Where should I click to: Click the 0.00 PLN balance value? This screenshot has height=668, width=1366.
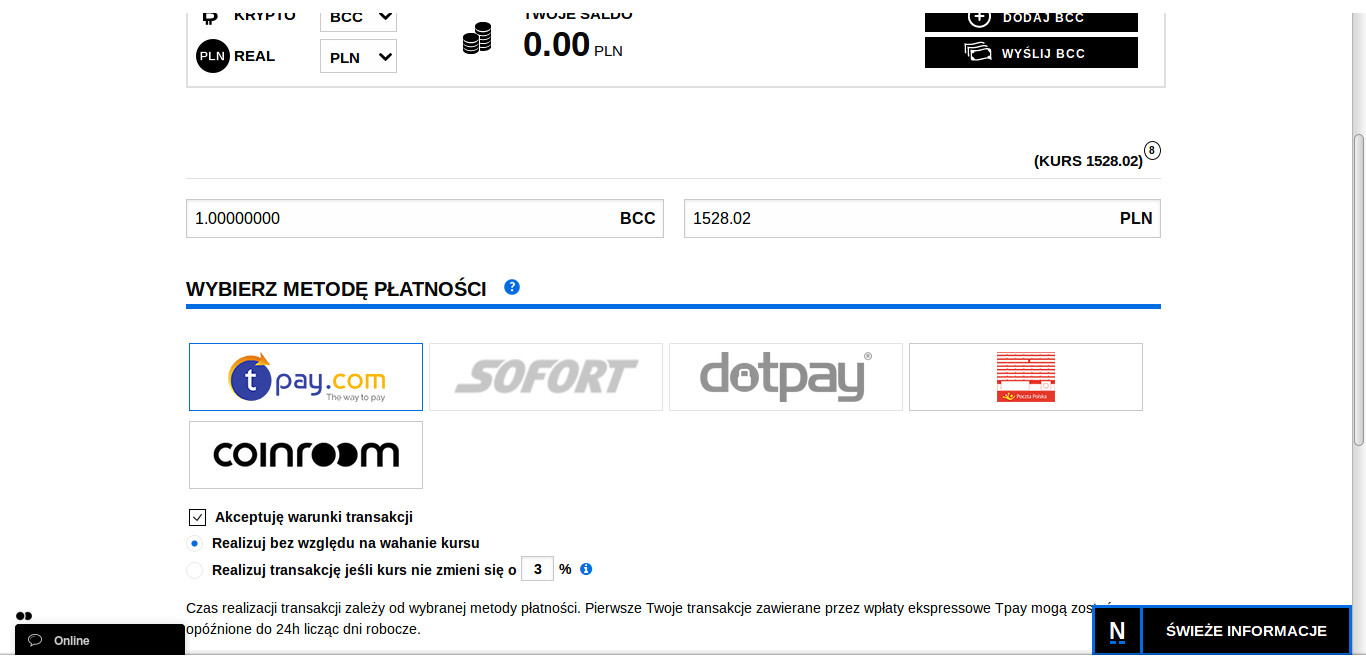click(x=572, y=44)
